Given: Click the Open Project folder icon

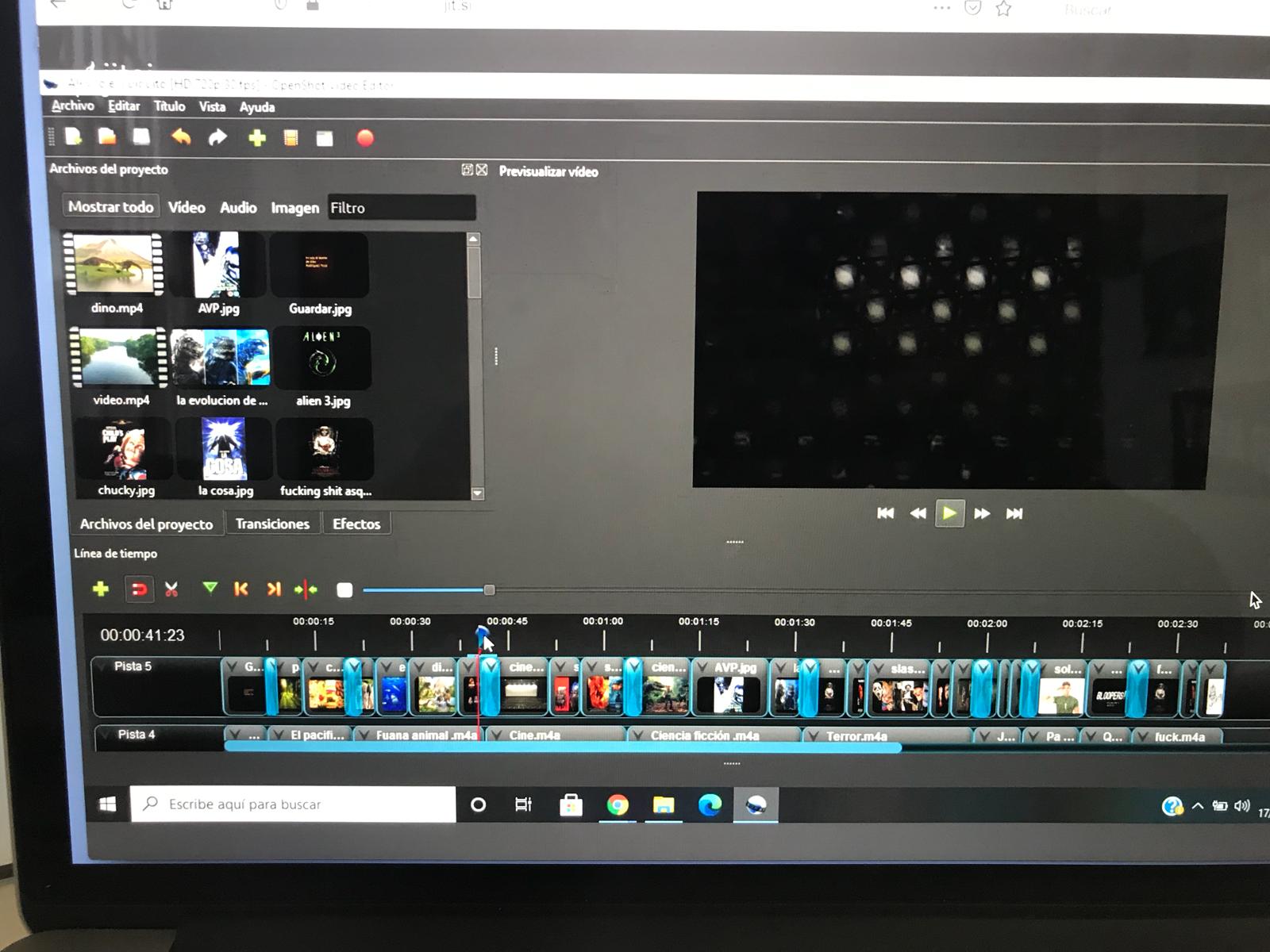Looking at the screenshot, I should point(107,137).
